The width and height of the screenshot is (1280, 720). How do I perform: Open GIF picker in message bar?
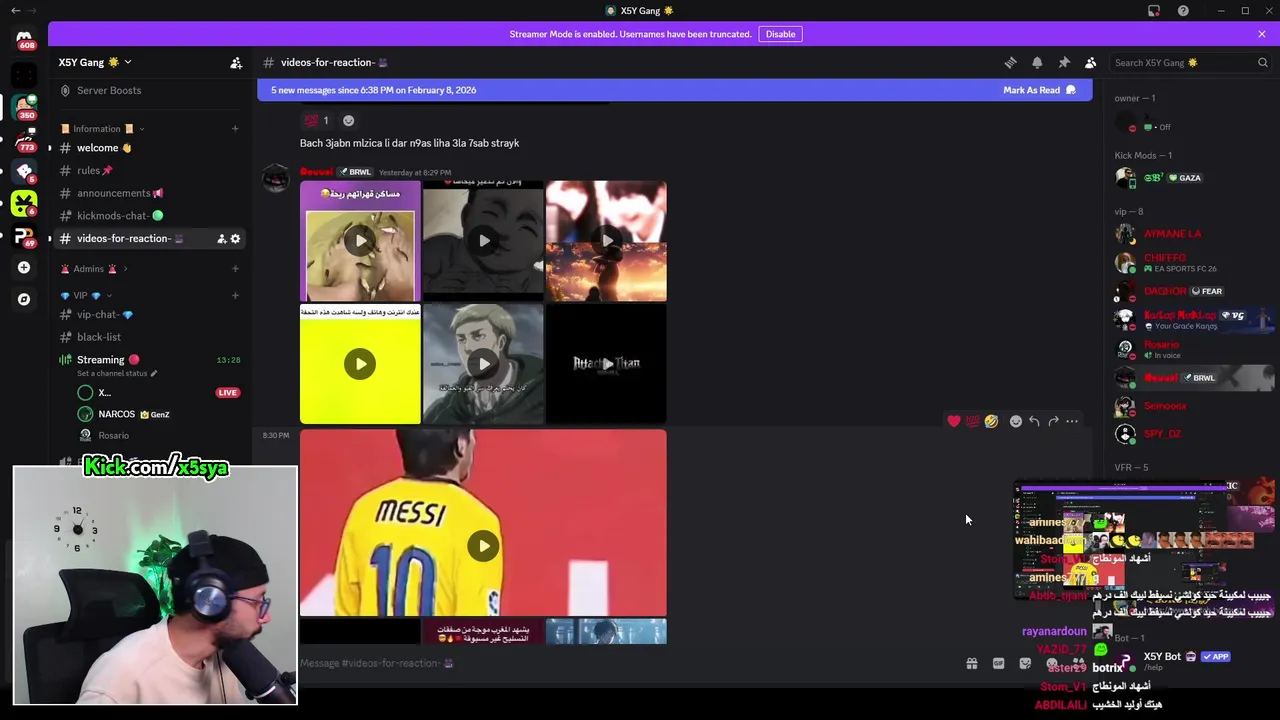998,663
